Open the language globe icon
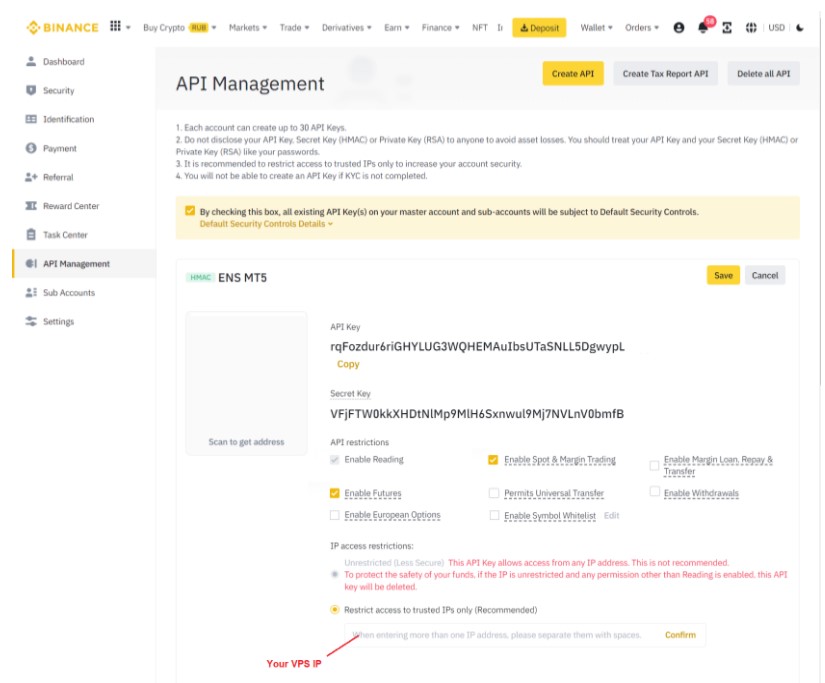This screenshot has width=825, height=683. tap(751, 27)
